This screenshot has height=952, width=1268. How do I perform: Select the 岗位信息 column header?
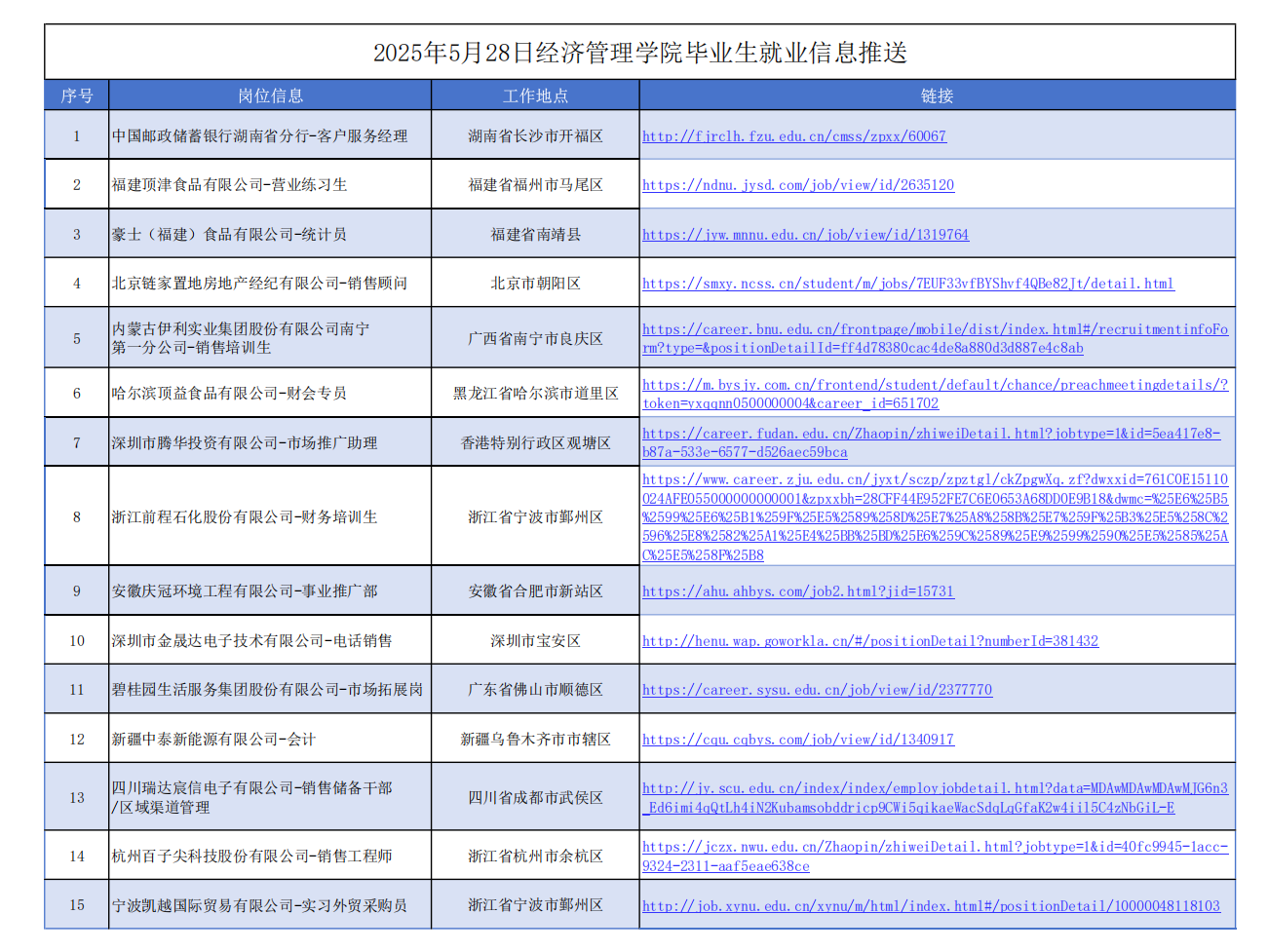[270, 95]
